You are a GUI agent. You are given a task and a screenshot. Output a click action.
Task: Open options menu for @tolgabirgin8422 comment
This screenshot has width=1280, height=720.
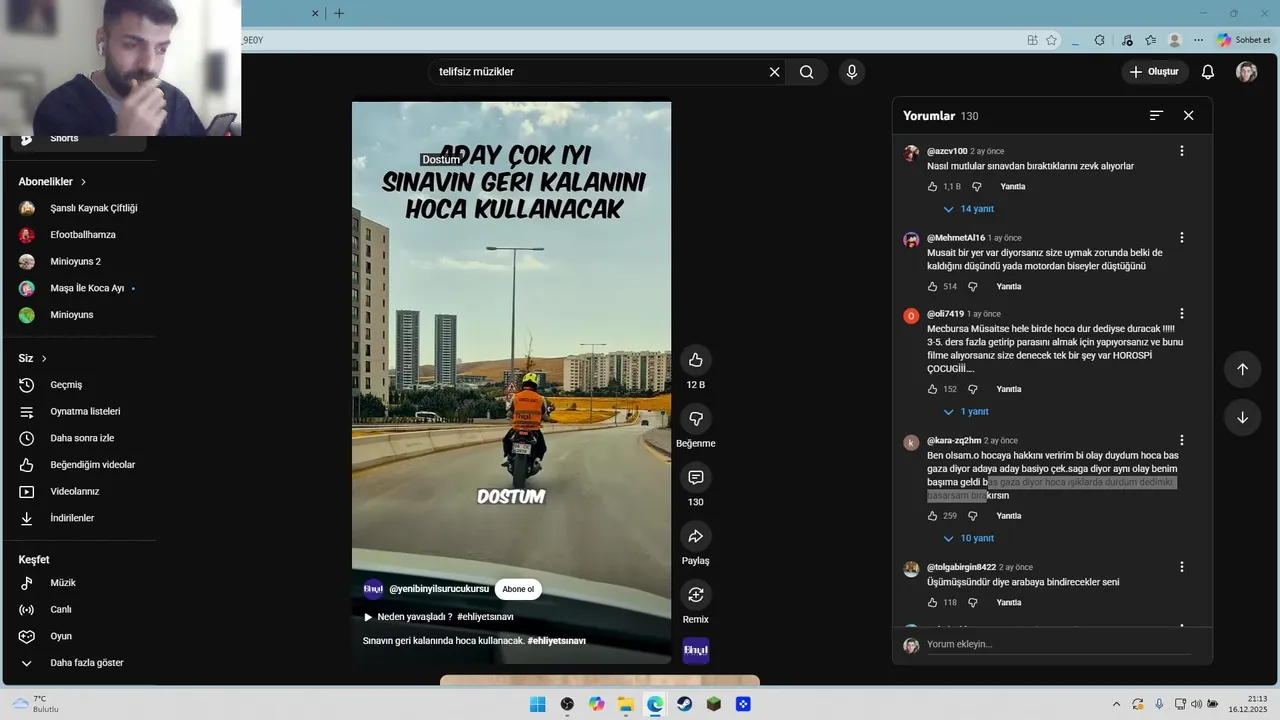click(x=1182, y=567)
